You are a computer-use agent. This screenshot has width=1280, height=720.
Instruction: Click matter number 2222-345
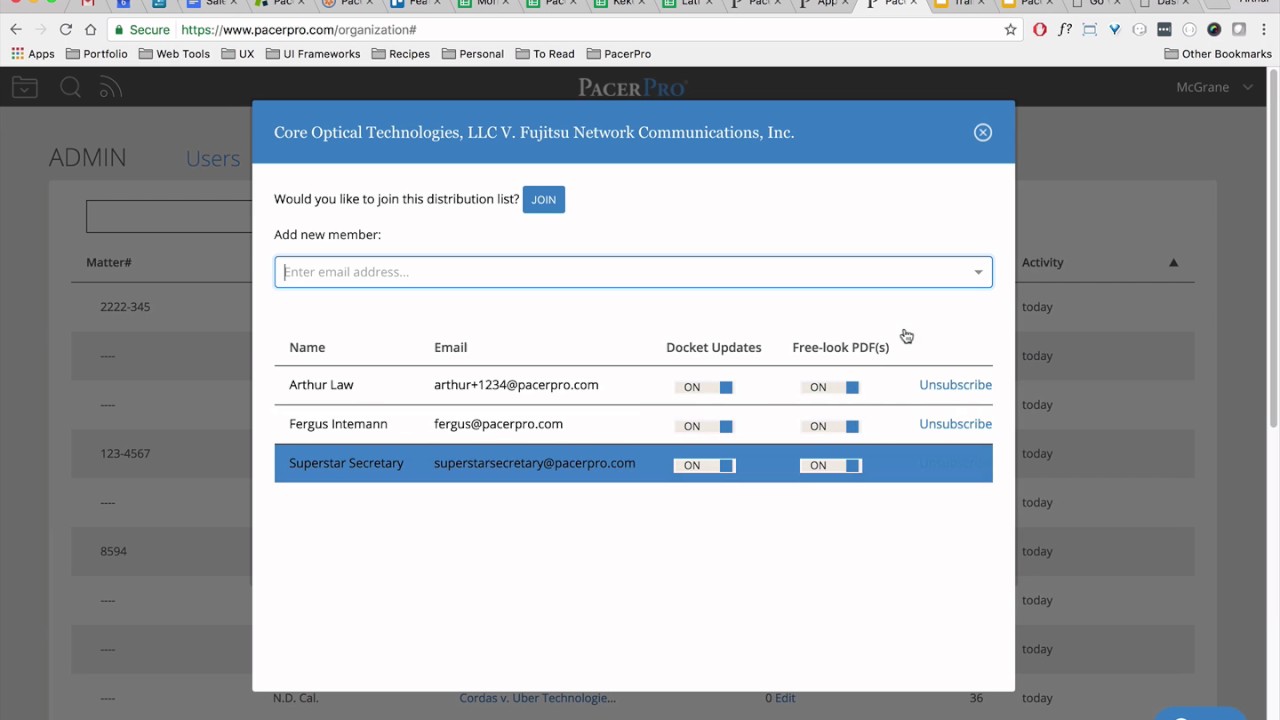point(125,307)
